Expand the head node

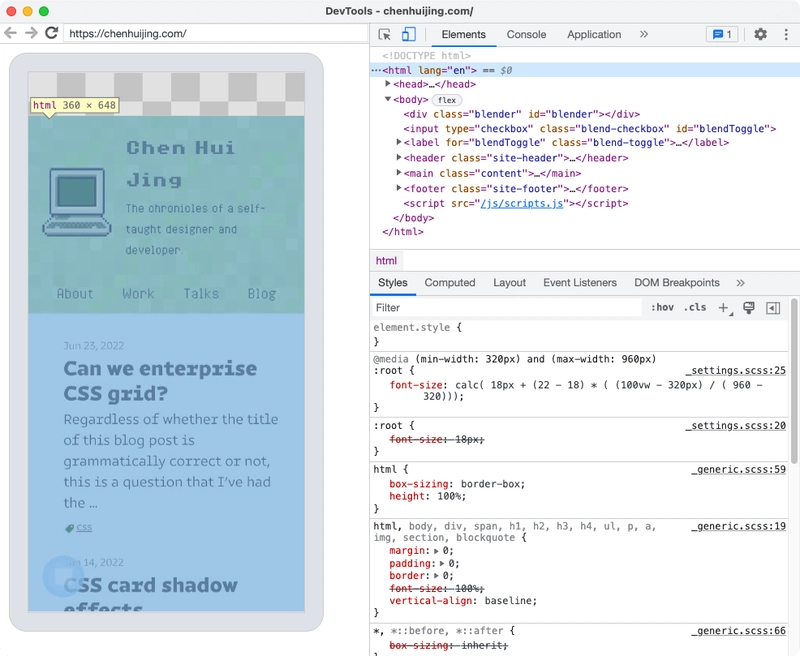click(x=388, y=84)
